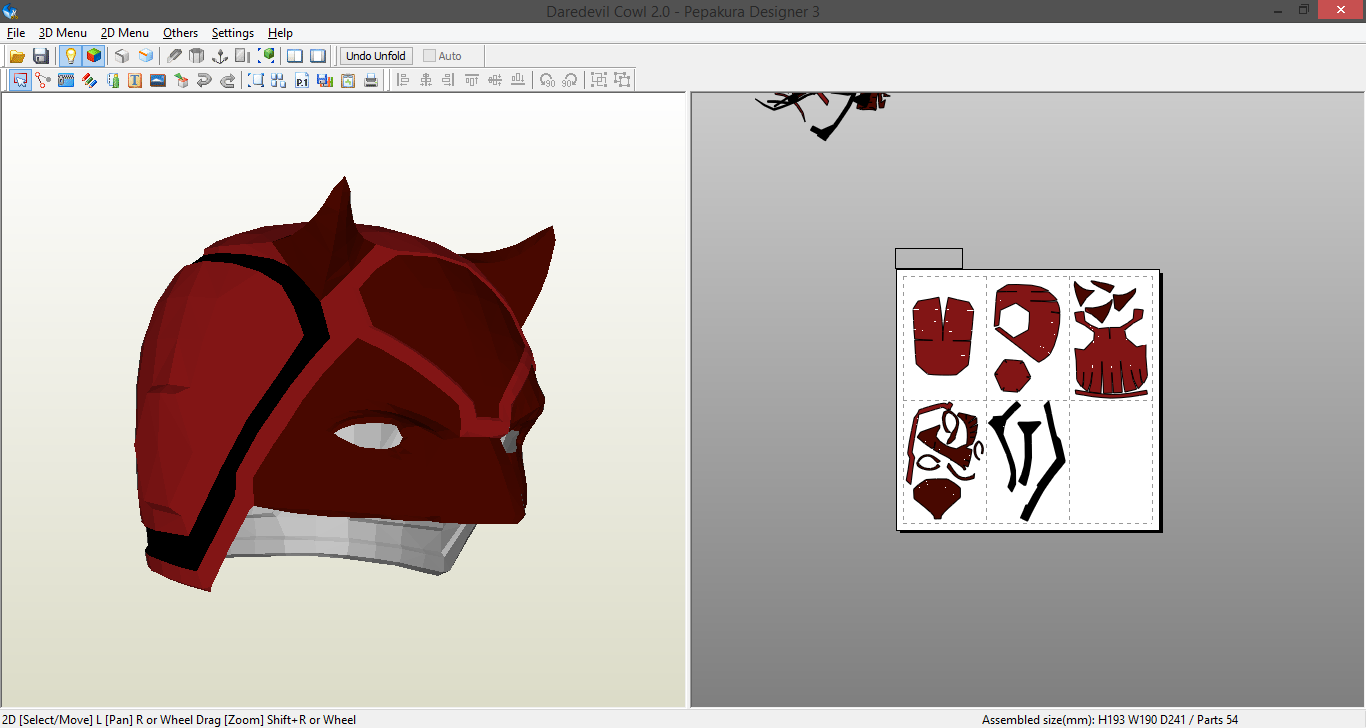Open the Help menu

[x=280, y=33]
